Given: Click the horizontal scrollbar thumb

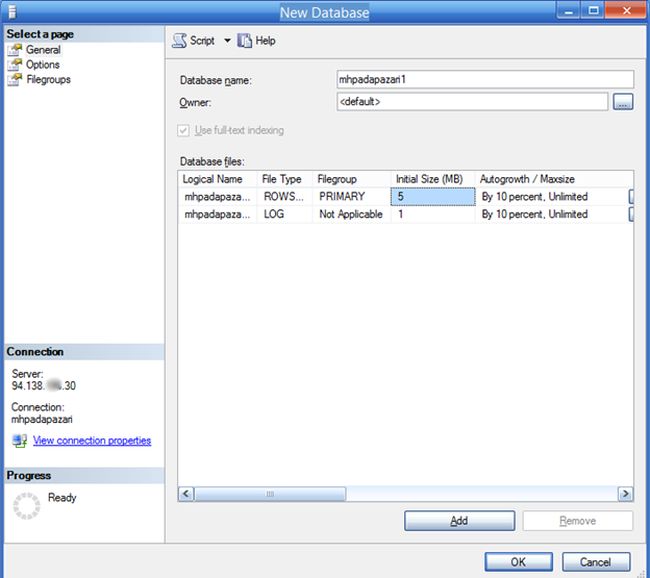Looking at the screenshot, I should click(x=270, y=493).
